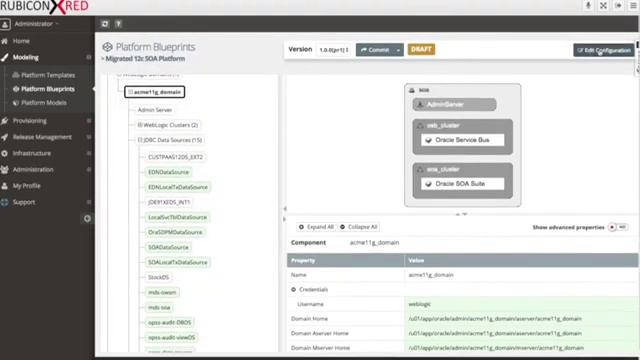Toggle Show advanced properties switch
This screenshot has height=360, width=640.
pyautogui.click(x=618, y=227)
